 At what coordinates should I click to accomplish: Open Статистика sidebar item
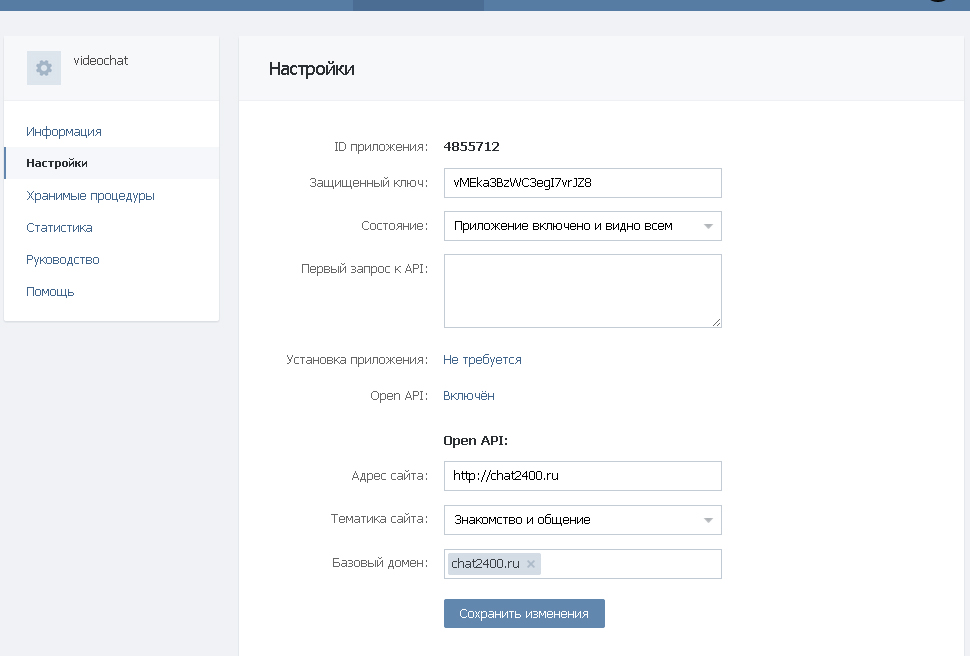click(x=59, y=228)
